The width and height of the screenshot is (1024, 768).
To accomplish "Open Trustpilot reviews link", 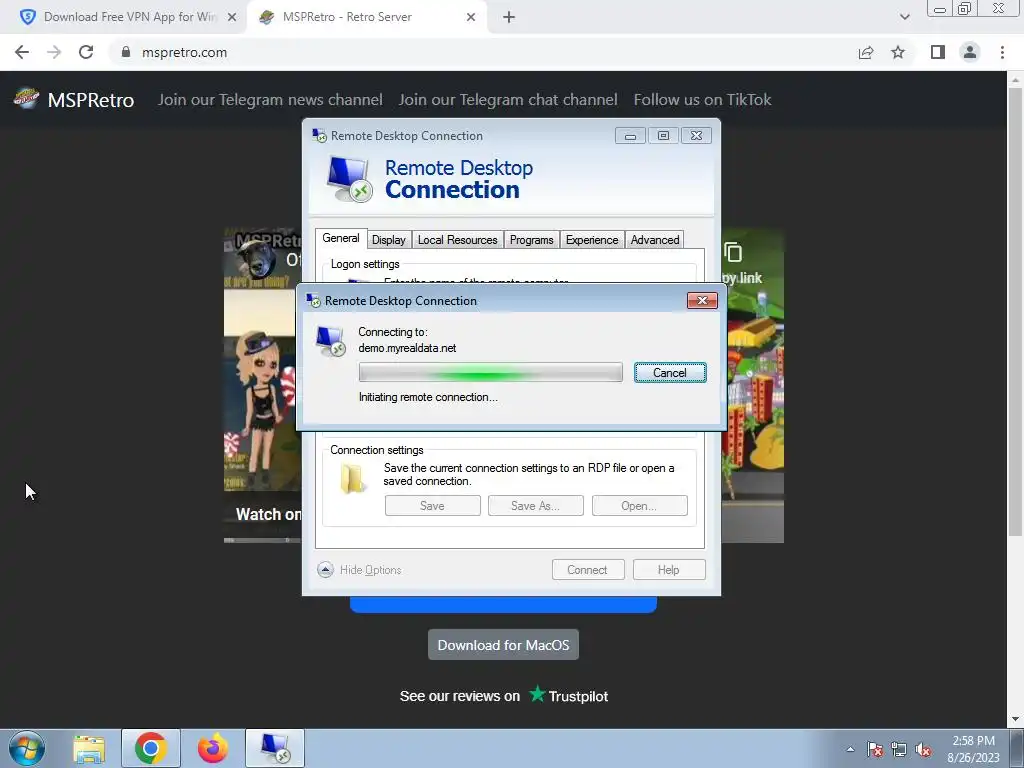I will tap(504, 696).
